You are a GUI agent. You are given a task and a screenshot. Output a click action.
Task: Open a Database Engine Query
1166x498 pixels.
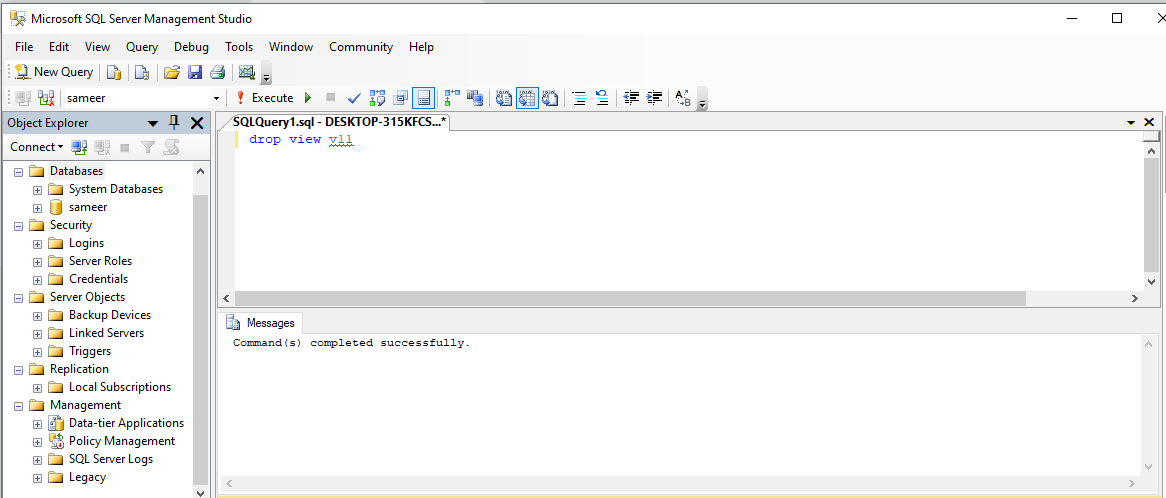click(114, 72)
